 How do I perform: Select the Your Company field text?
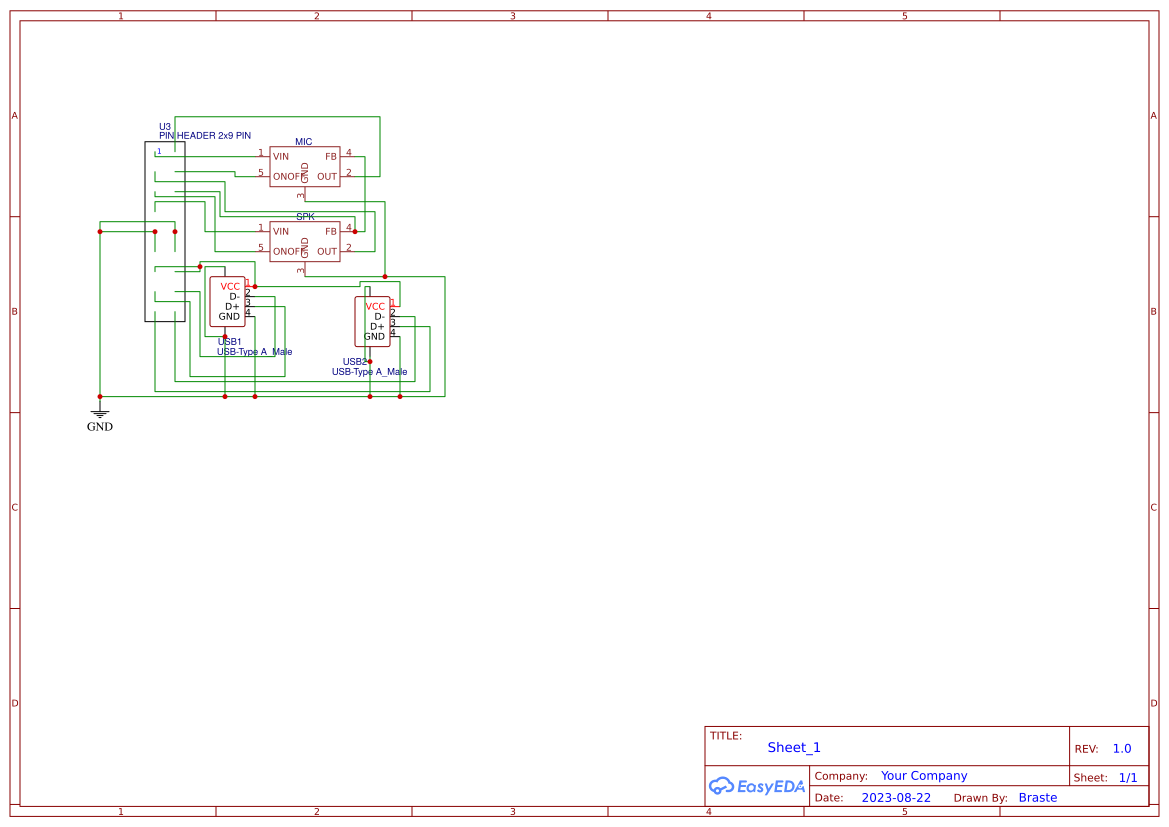pyautogui.click(x=923, y=775)
